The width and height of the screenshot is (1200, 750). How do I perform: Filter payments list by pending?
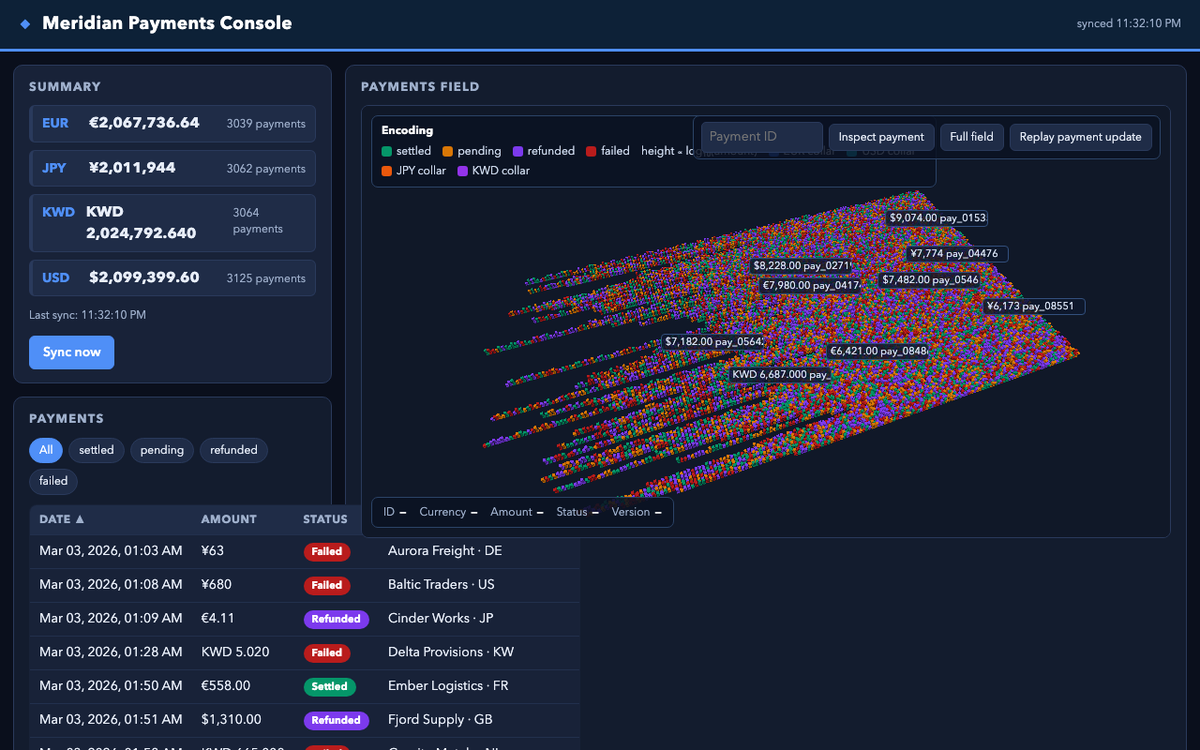pyautogui.click(x=162, y=450)
